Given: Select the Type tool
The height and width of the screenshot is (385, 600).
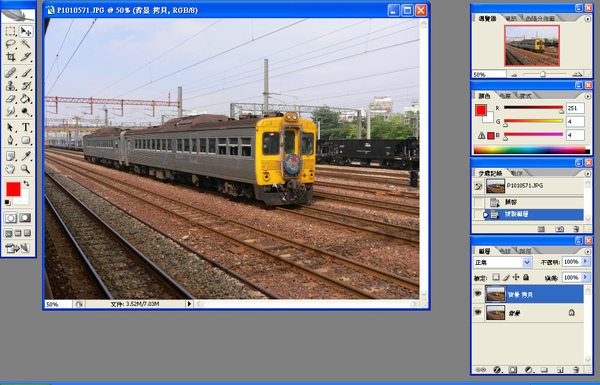Looking at the screenshot, I should click(26, 127).
